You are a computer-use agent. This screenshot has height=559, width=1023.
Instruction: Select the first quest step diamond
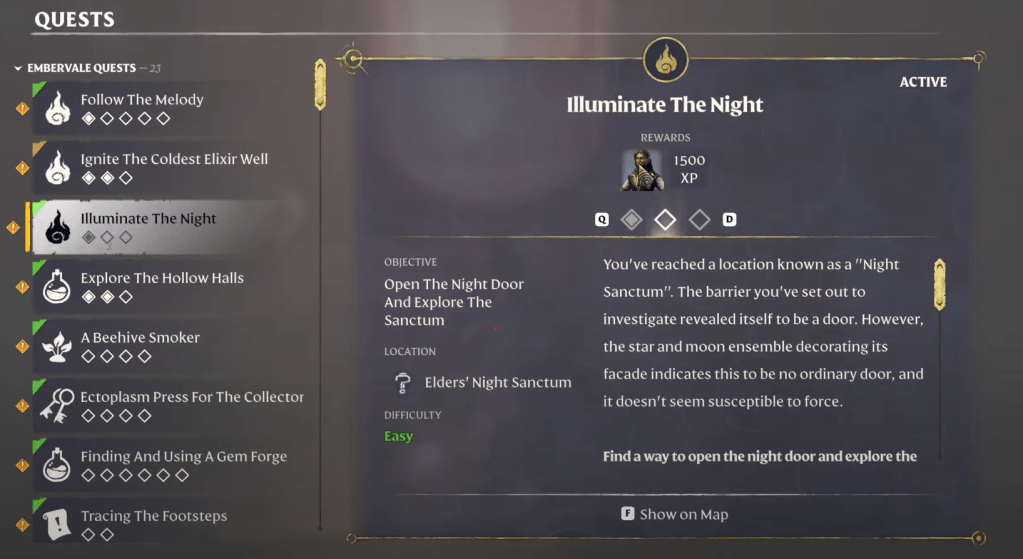(631, 220)
